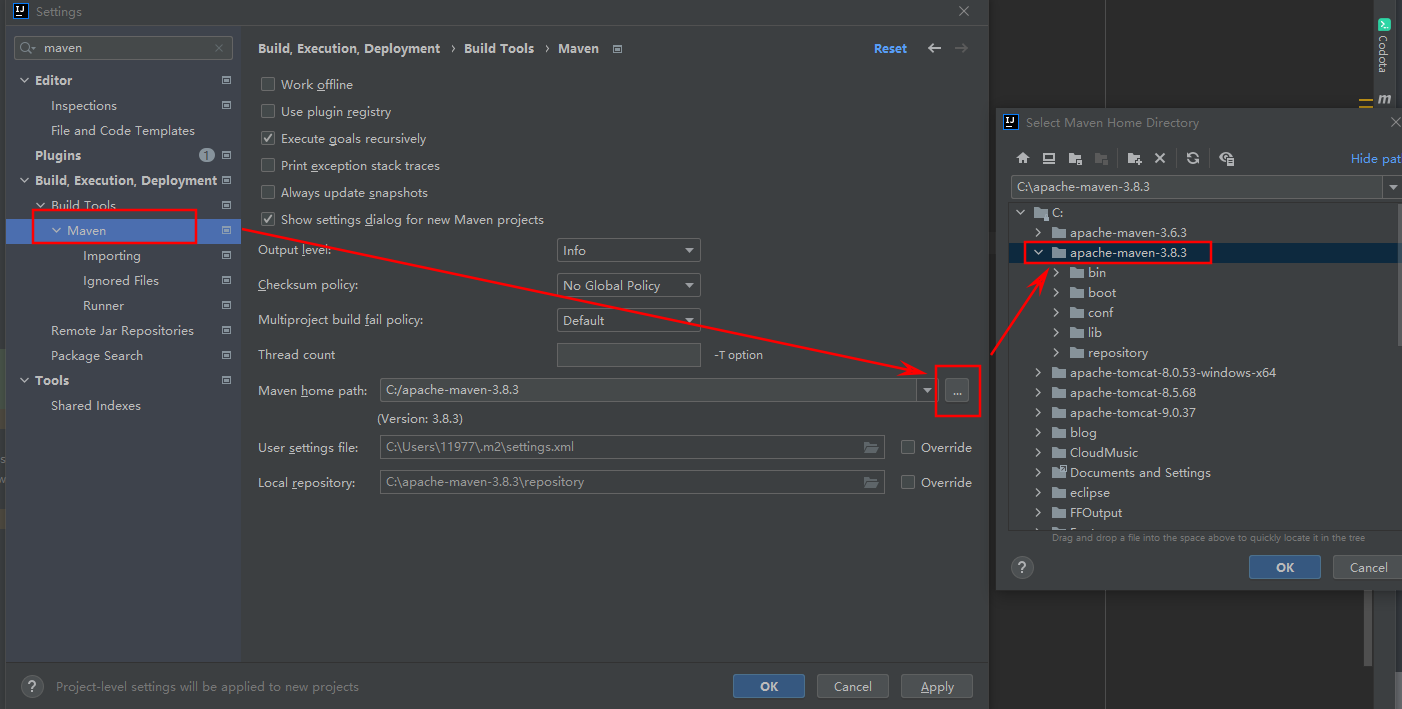Click the New Folder icon
This screenshot has height=709, width=1402.
point(1134,158)
